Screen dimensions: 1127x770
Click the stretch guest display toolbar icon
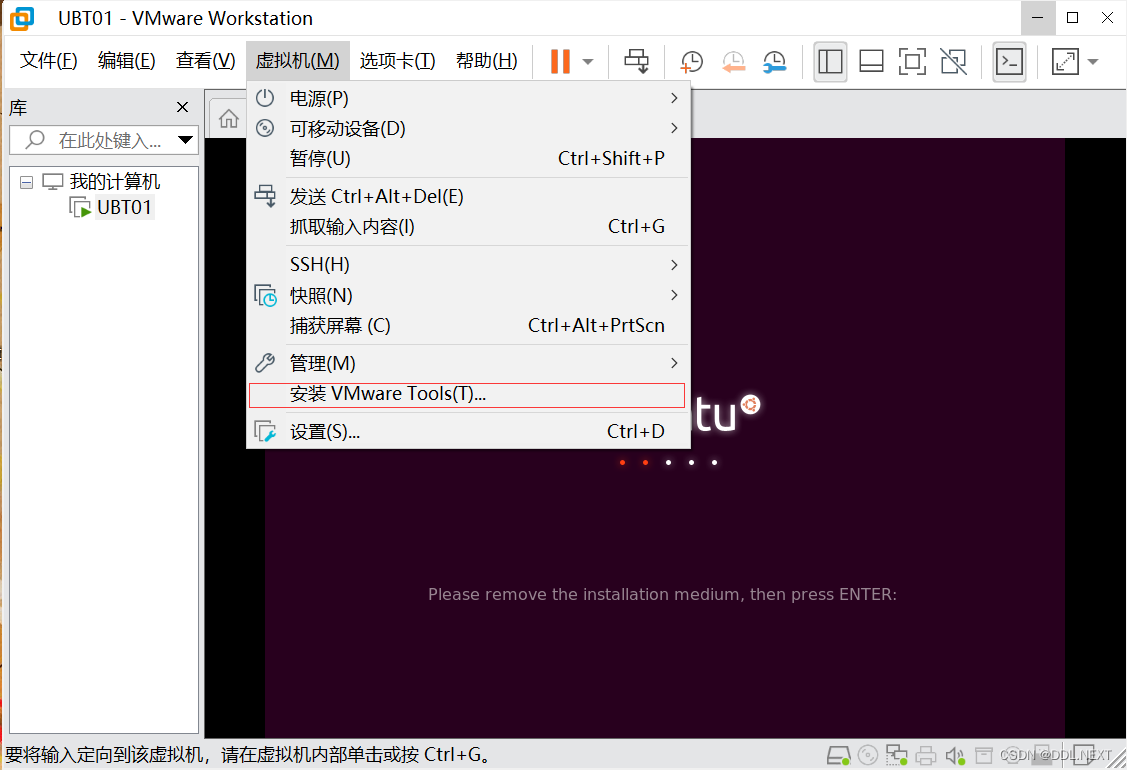1065,61
